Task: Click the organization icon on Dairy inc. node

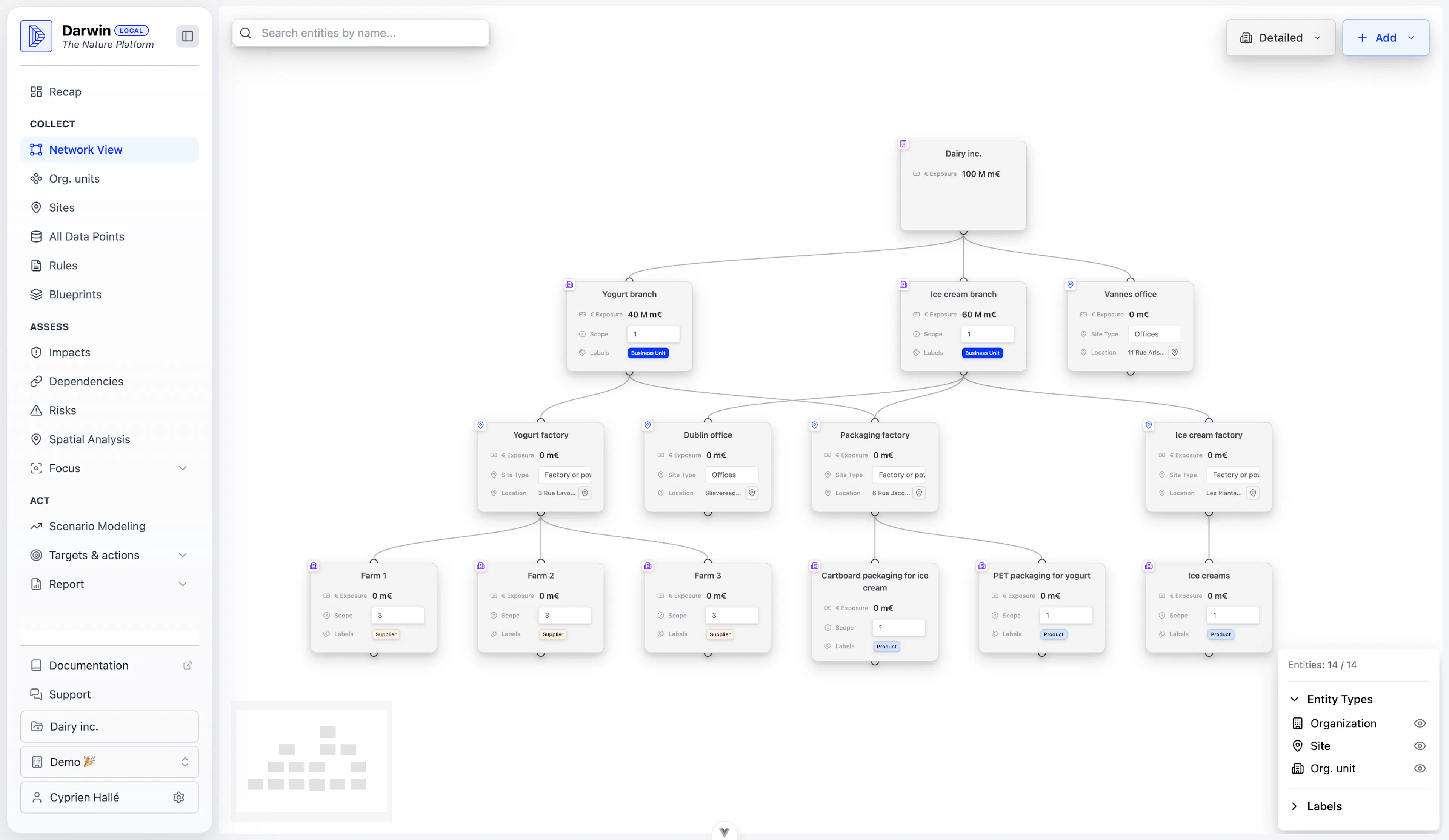Action: click(903, 144)
